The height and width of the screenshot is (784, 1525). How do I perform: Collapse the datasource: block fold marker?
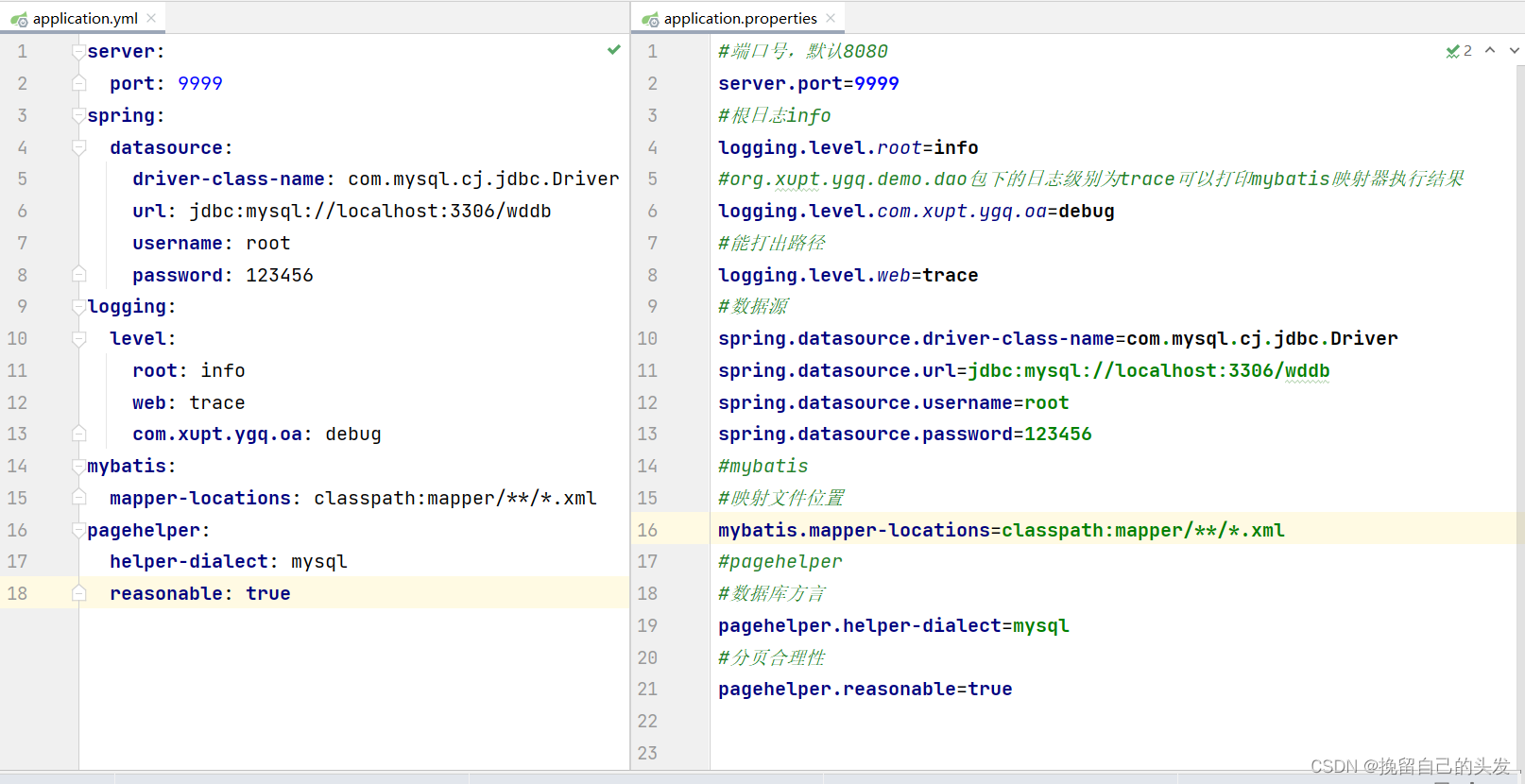(x=79, y=147)
